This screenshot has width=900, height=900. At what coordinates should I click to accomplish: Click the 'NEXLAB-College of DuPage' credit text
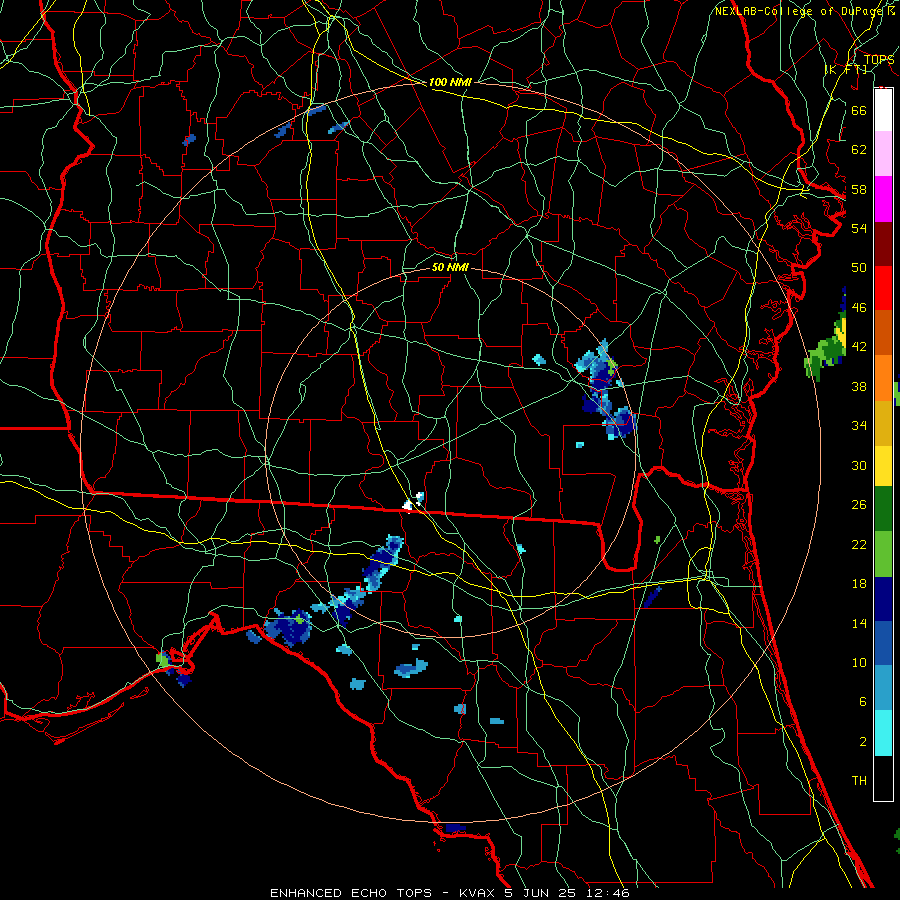tap(797, 11)
